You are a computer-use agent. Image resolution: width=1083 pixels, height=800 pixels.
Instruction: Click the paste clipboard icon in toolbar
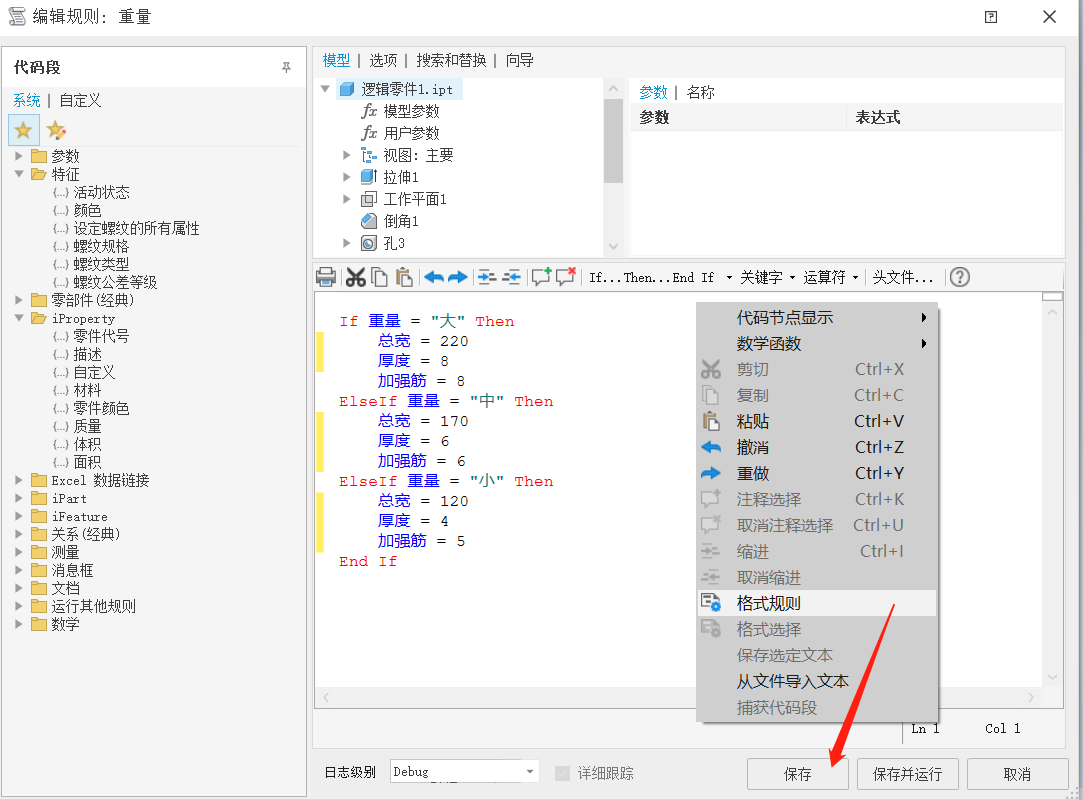tap(404, 278)
